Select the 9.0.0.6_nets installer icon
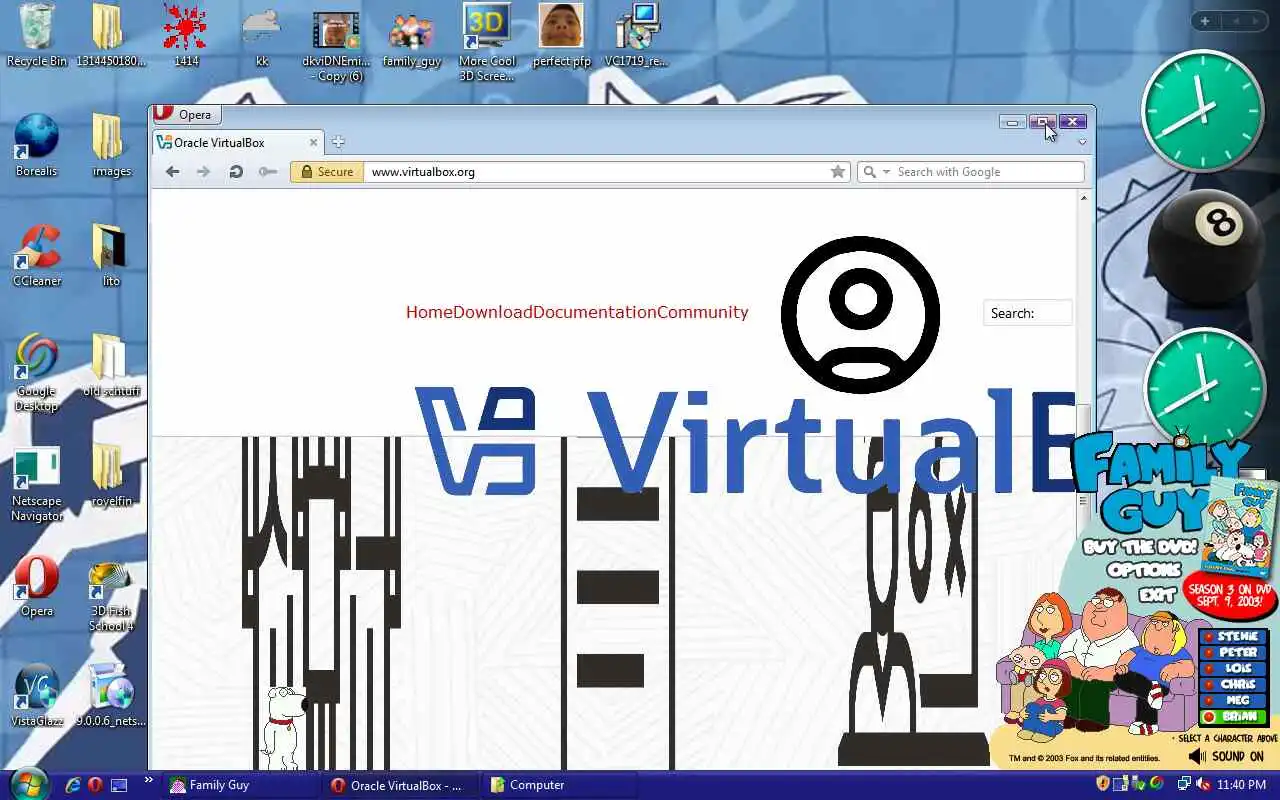The image size is (1280, 800). click(111, 695)
